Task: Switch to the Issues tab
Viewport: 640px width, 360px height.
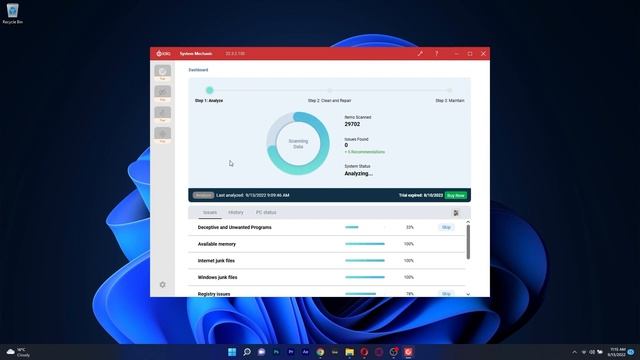Action: click(210, 213)
